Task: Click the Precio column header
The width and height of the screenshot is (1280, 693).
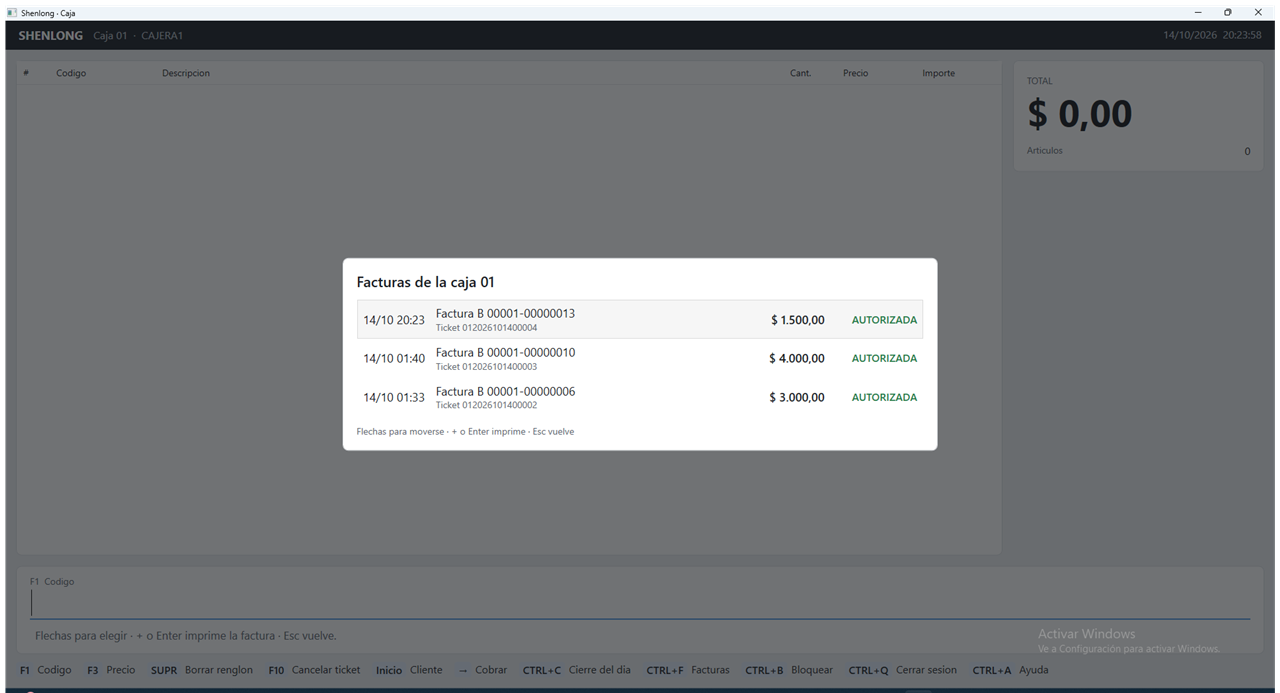Action: (x=856, y=73)
